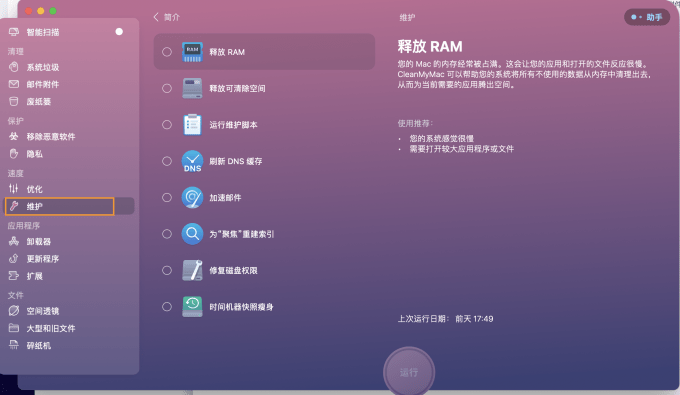Open the 空间透镜 sidebar item
This screenshot has height=395, width=680.
(69, 311)
